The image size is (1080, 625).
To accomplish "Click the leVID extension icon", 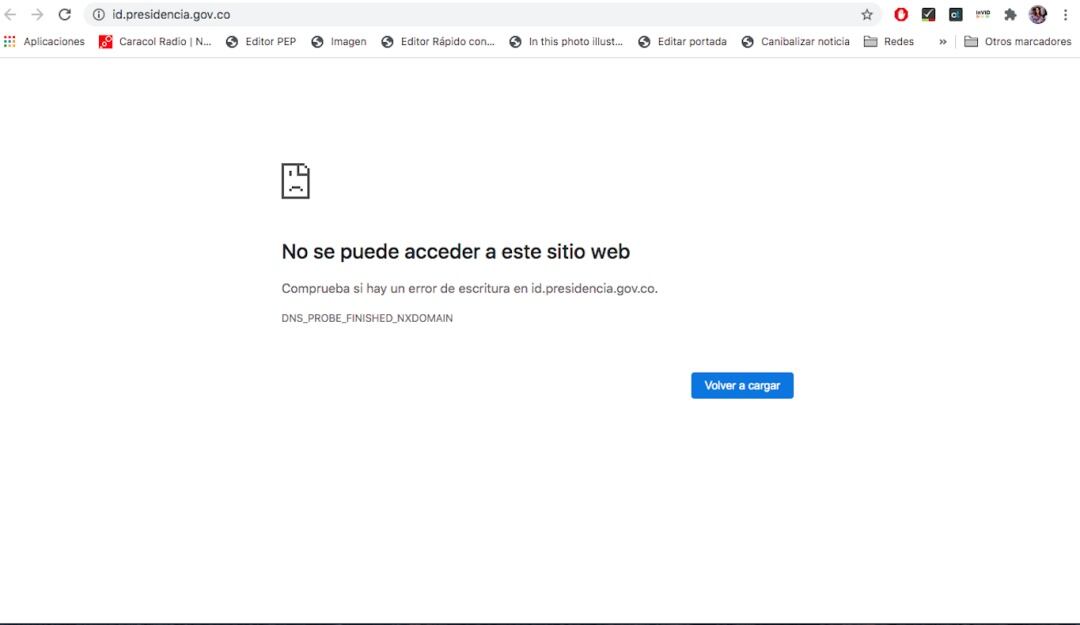I will point(982,15).
